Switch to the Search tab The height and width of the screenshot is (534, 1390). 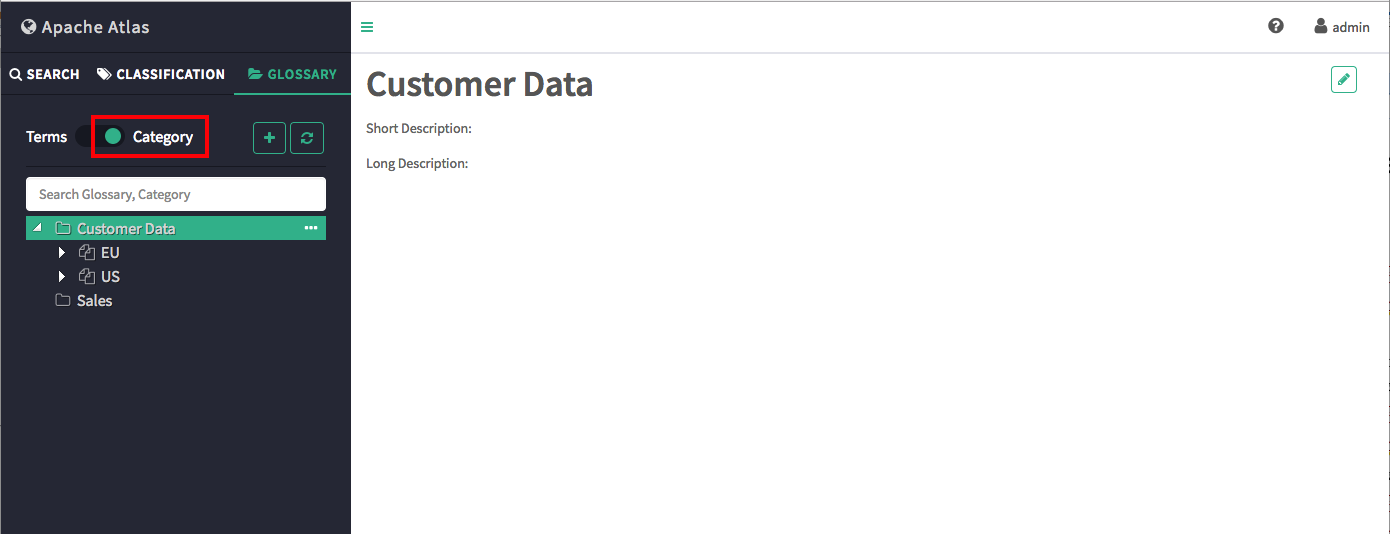[45, 74]
